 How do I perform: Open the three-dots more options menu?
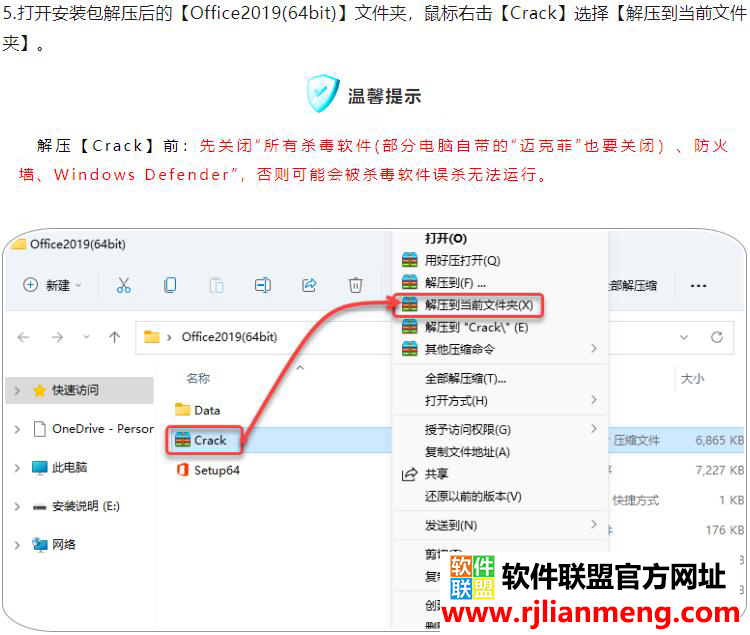[699, 285]
